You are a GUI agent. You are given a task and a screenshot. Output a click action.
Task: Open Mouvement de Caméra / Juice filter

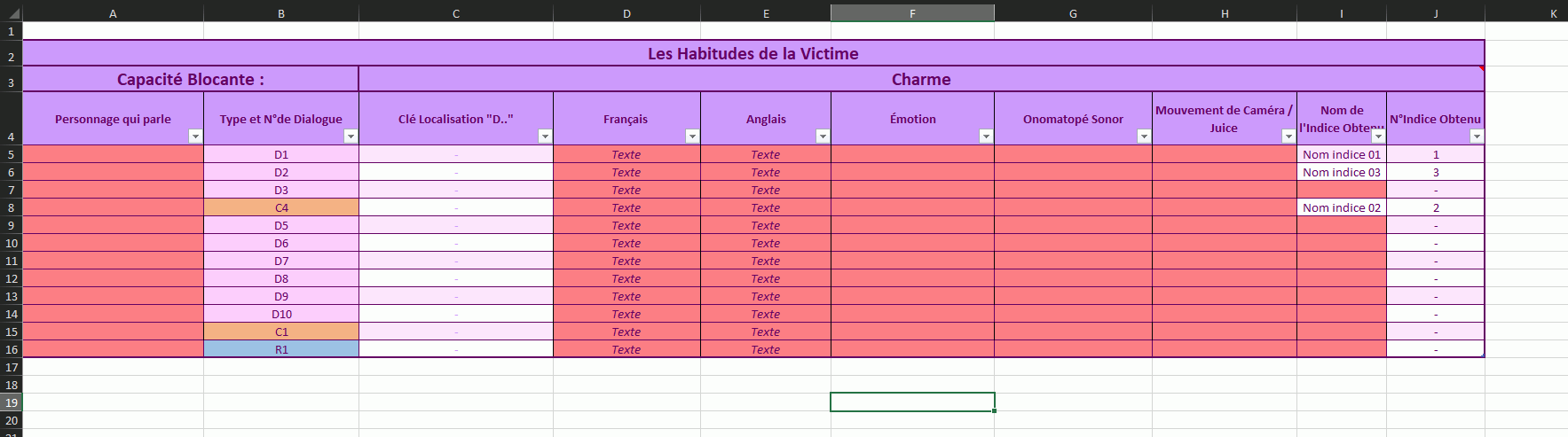(x=1288, y=137)
